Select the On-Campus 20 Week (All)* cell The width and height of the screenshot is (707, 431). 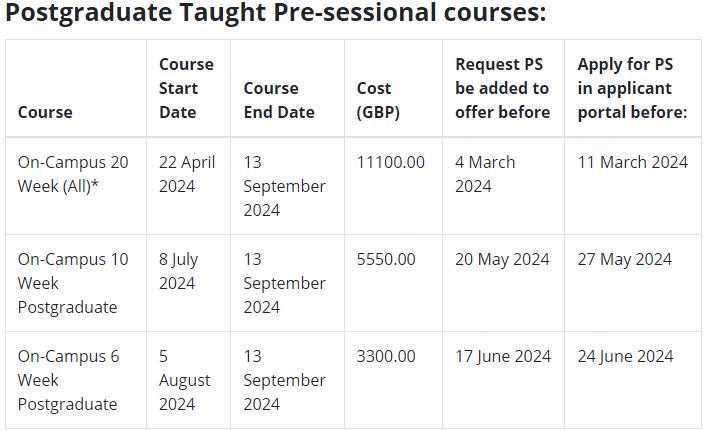(73, 174)
